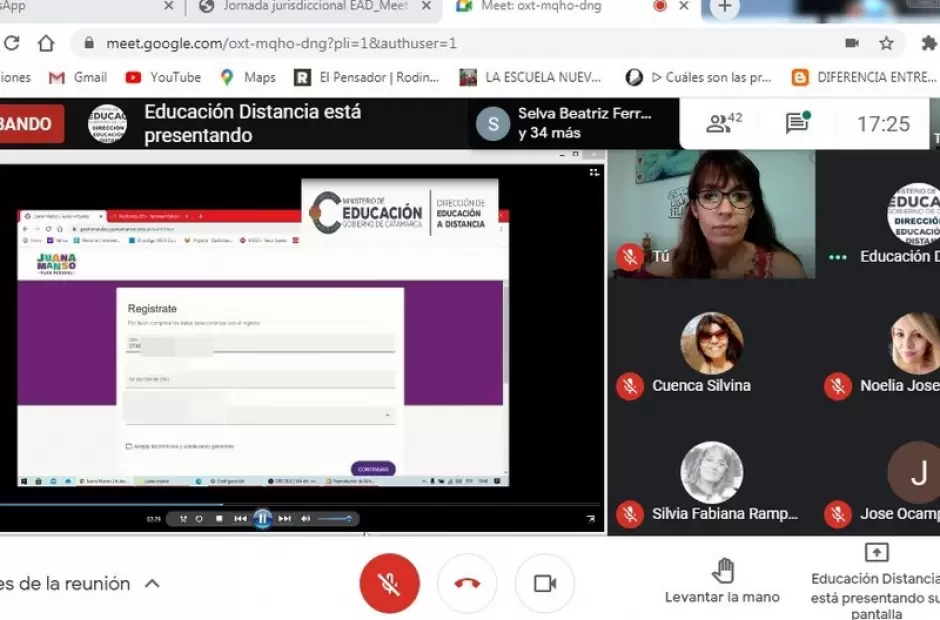Open a new browser tab
940x620 pixels.
[x=724, y=7]
